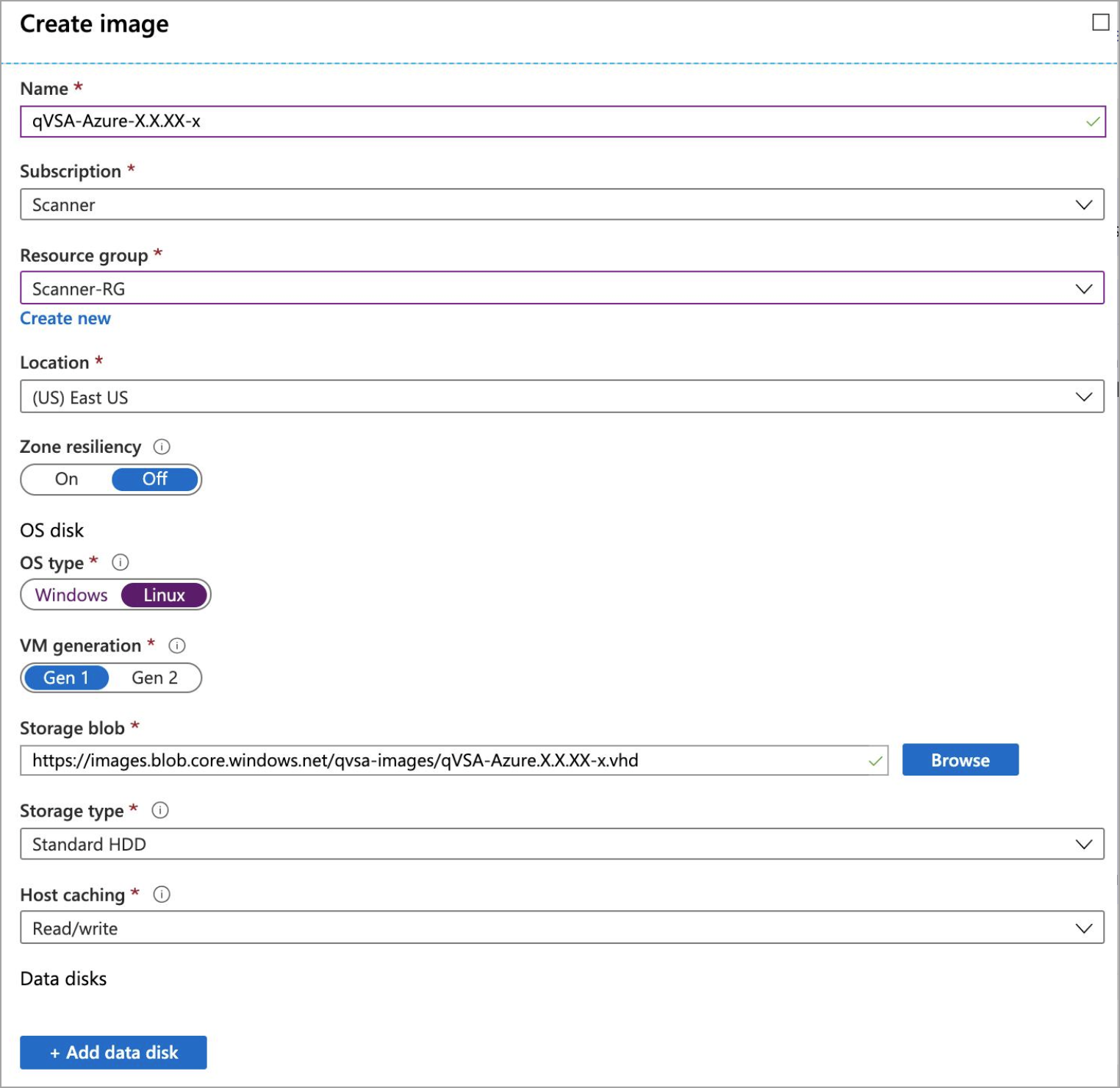The height and width of the screenshot is (1088, 1120).
Task: Click inside the Name input field
Action: point(294,121)
